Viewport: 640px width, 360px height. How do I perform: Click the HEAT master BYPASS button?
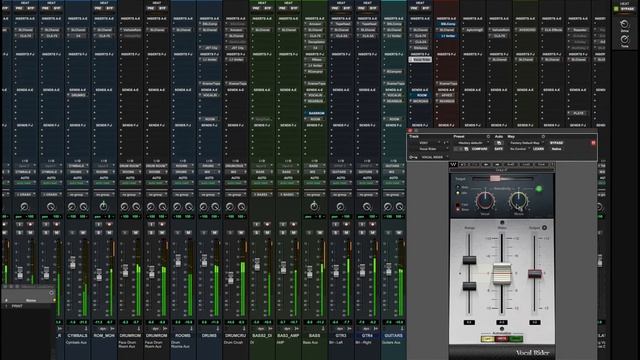[x=627, y=9]
